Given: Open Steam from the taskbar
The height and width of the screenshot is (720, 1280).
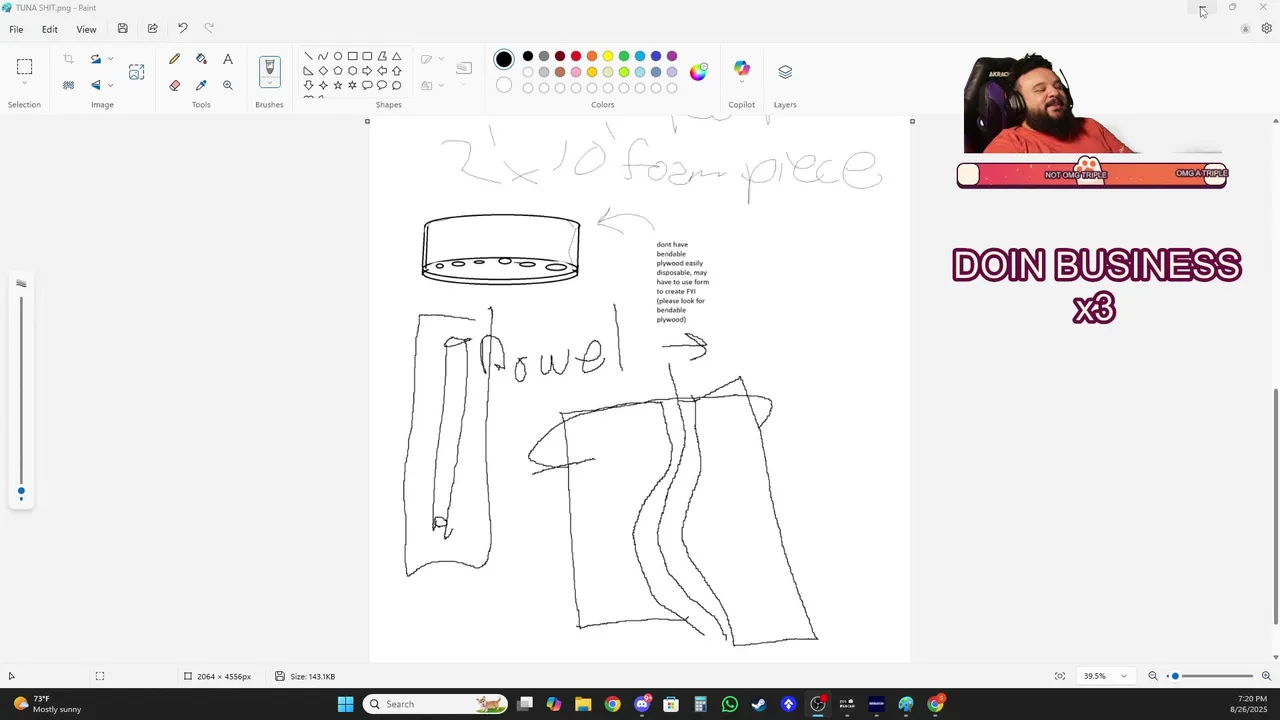Looking at the screenshot, I should 759,704.
